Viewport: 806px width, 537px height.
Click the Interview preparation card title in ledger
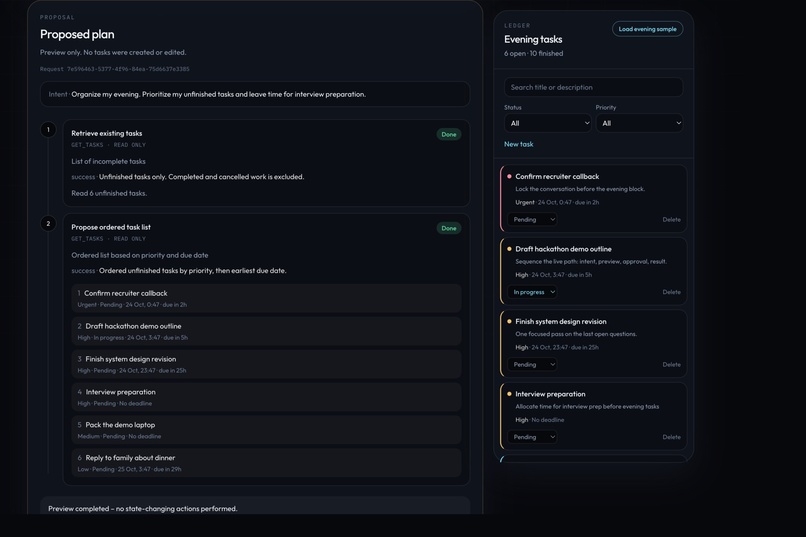coord(550,394)
